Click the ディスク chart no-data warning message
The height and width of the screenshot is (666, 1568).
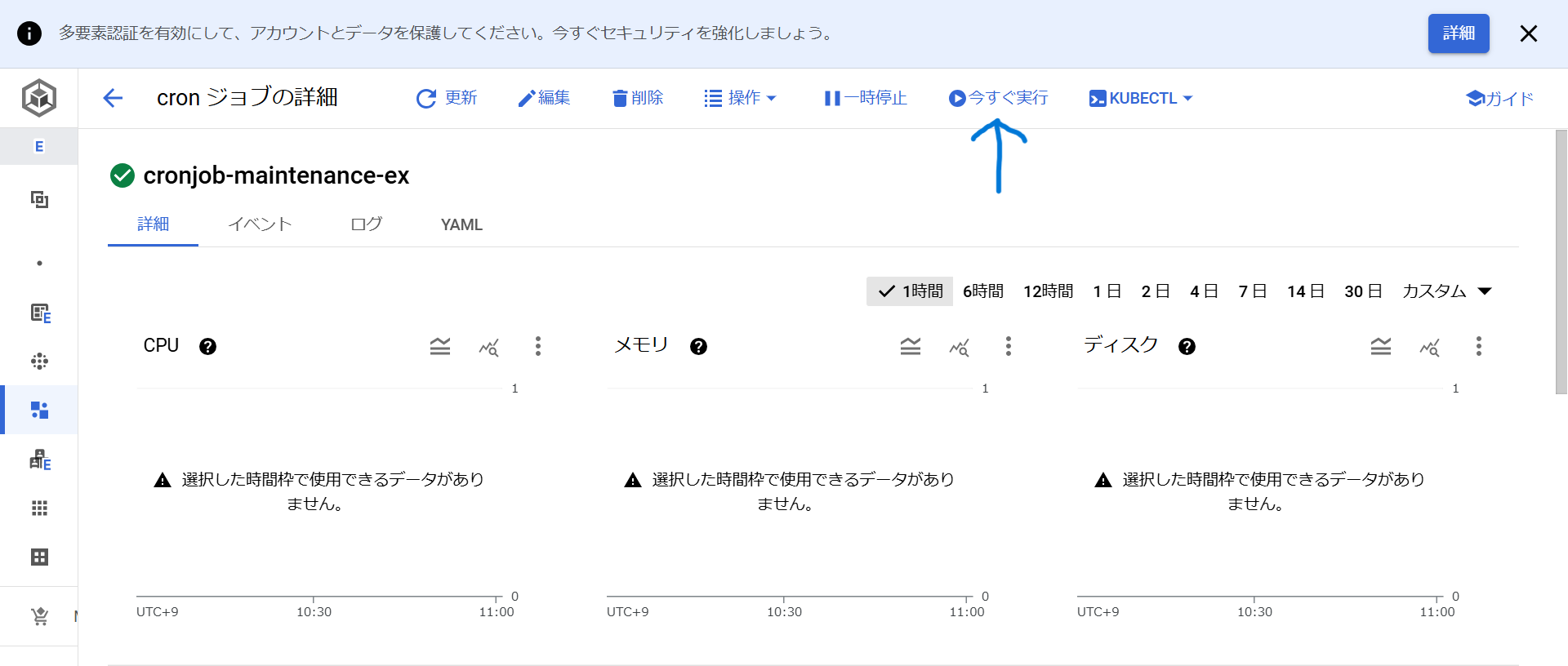click(1260, 491)
